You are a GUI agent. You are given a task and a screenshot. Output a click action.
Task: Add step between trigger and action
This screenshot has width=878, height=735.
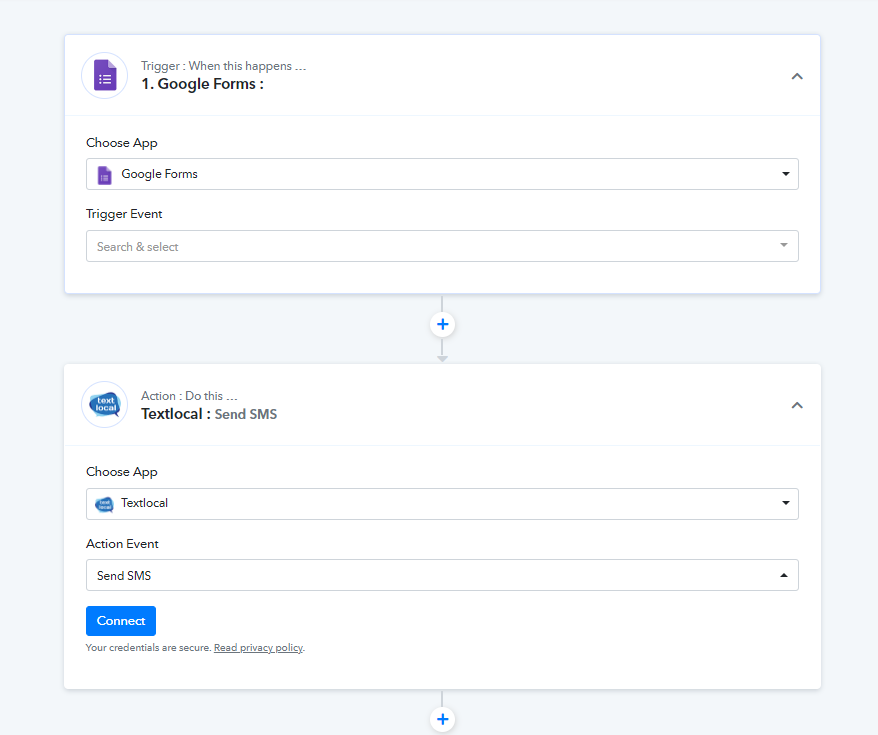pyautogui.click(x=442, y=324)
